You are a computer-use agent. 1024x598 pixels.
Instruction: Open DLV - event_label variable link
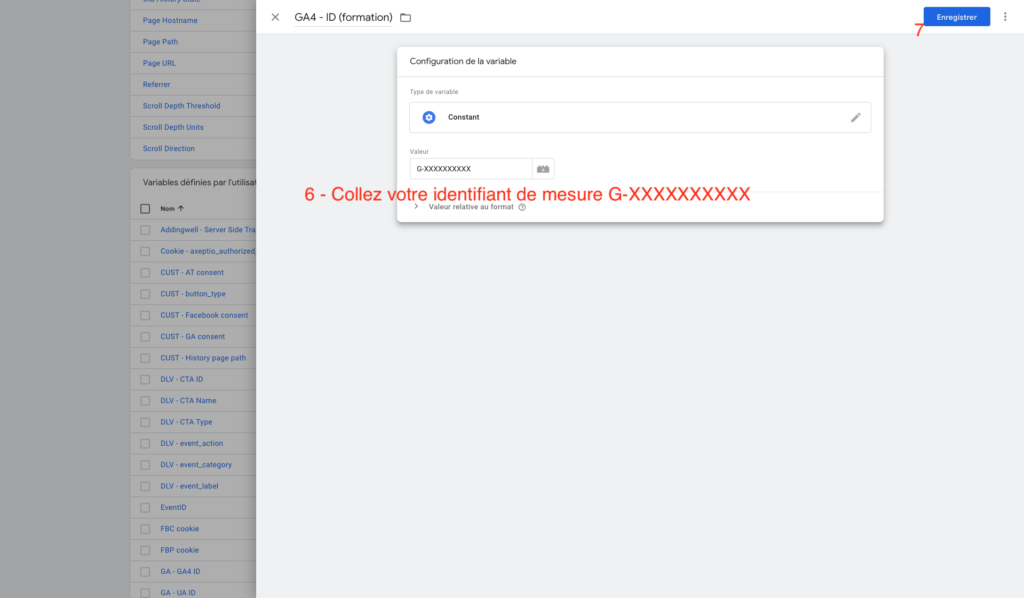click(x=189, y=486)
